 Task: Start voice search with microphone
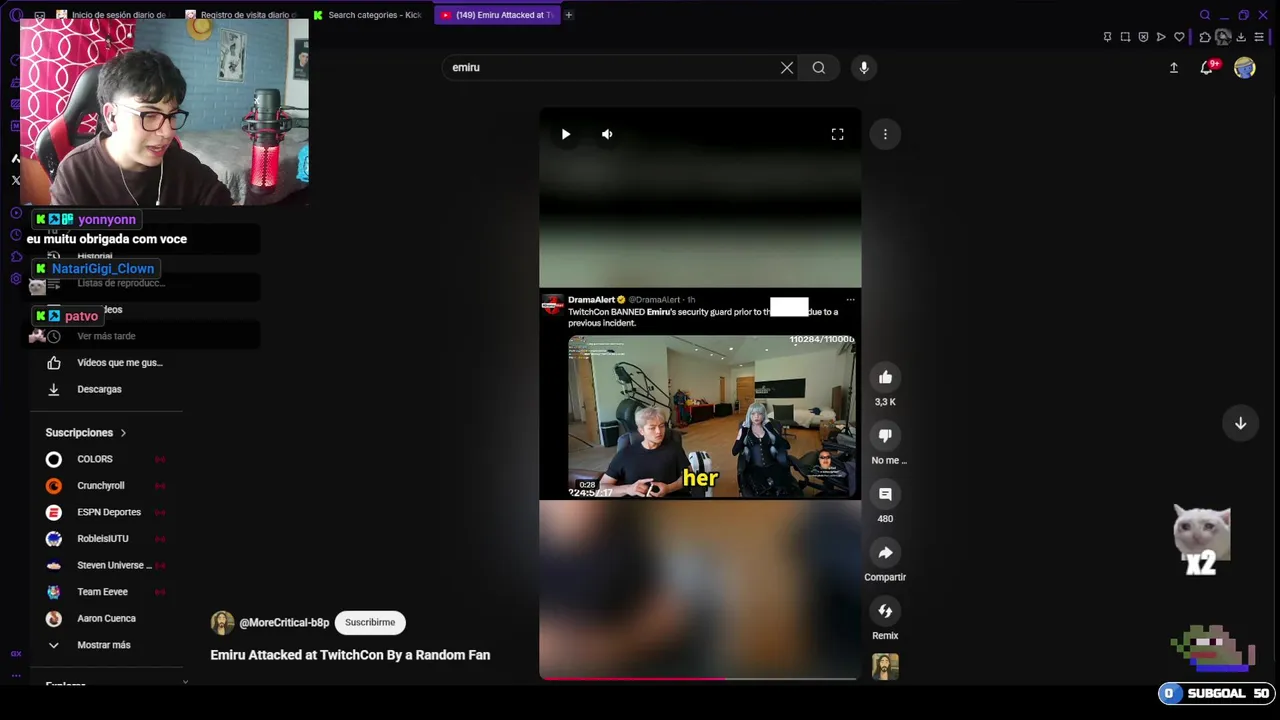pyautogui.click(x=864, y=68)
